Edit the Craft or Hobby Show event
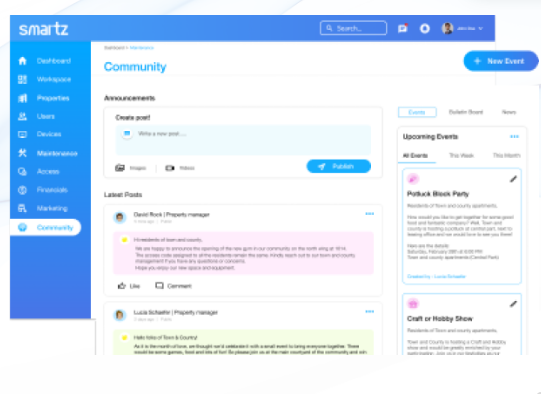 pyautogui.click(x=513, y=304)
